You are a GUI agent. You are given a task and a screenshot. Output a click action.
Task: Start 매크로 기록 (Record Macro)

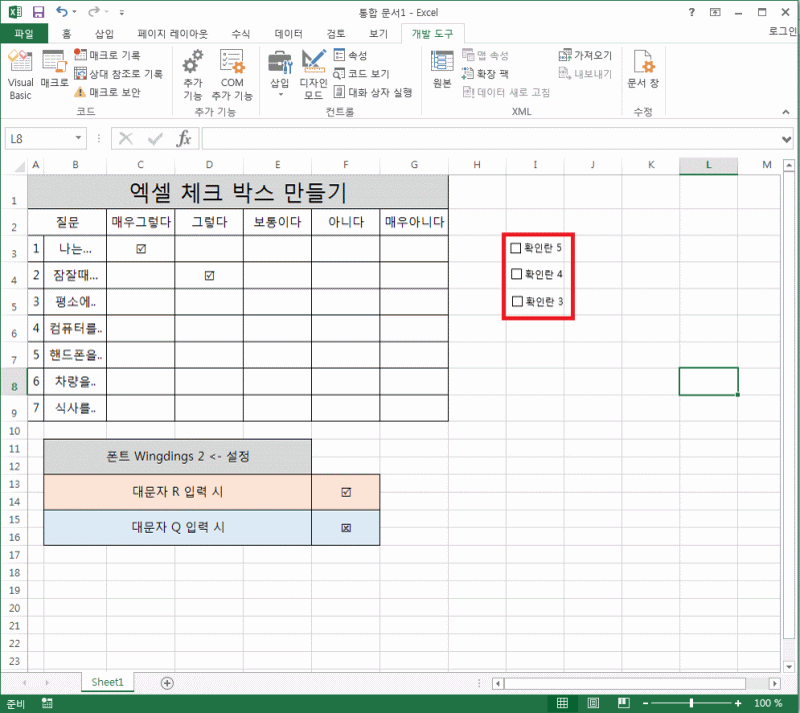[x=108, y=55]
